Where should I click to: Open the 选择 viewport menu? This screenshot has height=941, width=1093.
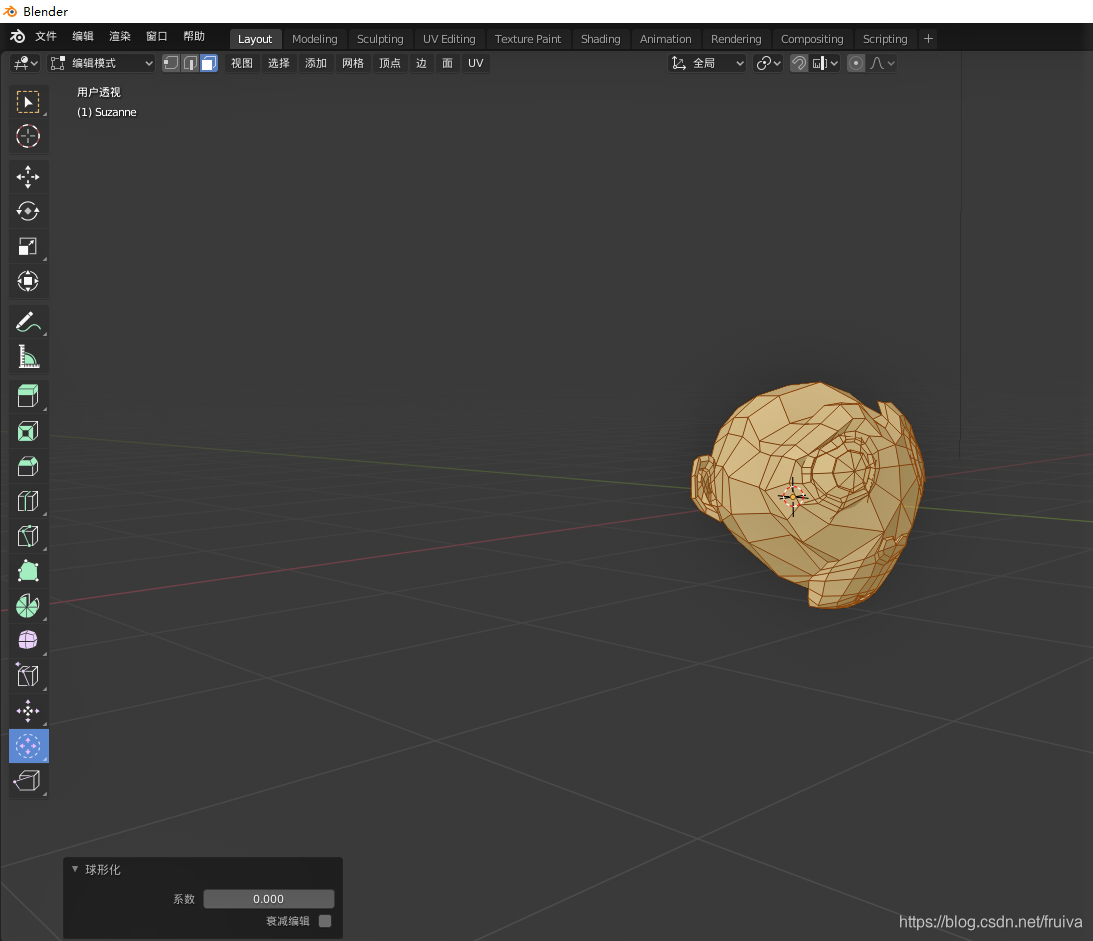279,63
